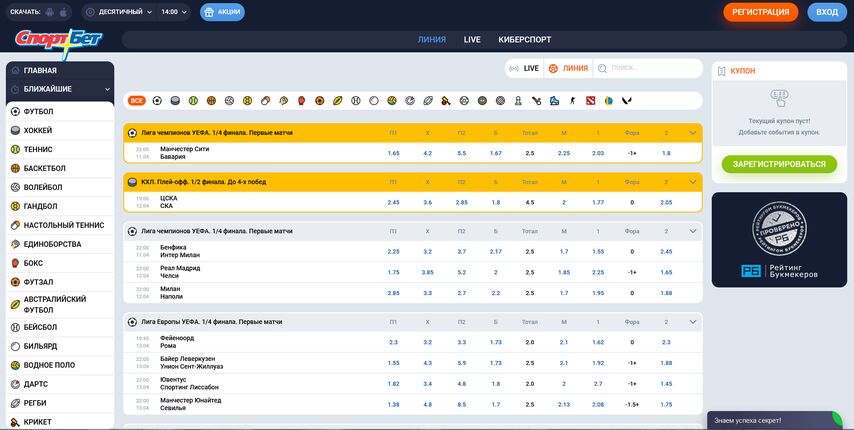Click the Поиск search field
854x430 pixels.
click(647, 69)
